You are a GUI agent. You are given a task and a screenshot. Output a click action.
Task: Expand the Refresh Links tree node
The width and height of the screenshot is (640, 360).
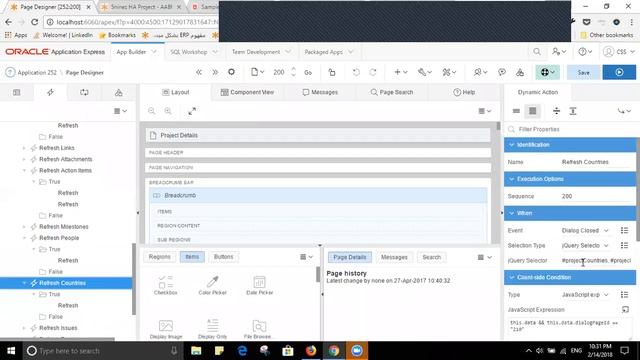24,148
